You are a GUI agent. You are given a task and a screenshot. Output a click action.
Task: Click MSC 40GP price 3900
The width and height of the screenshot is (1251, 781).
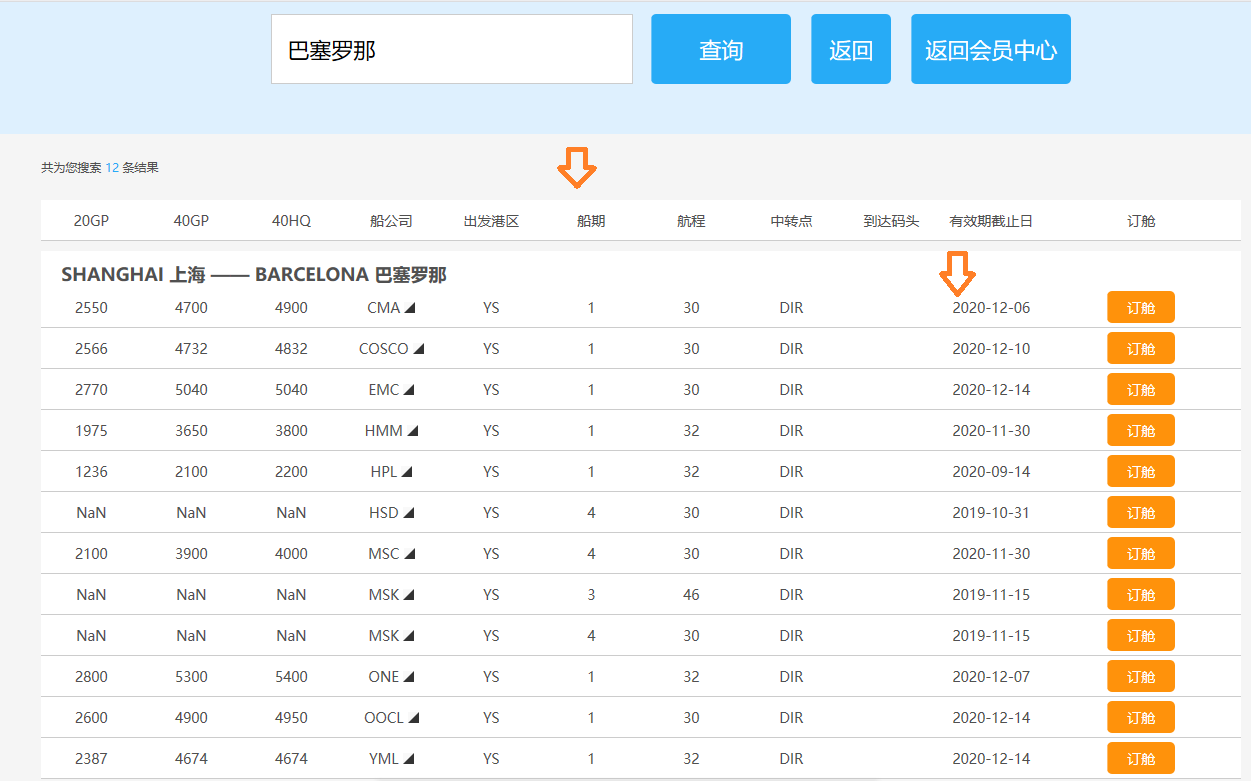coord(191,554)
